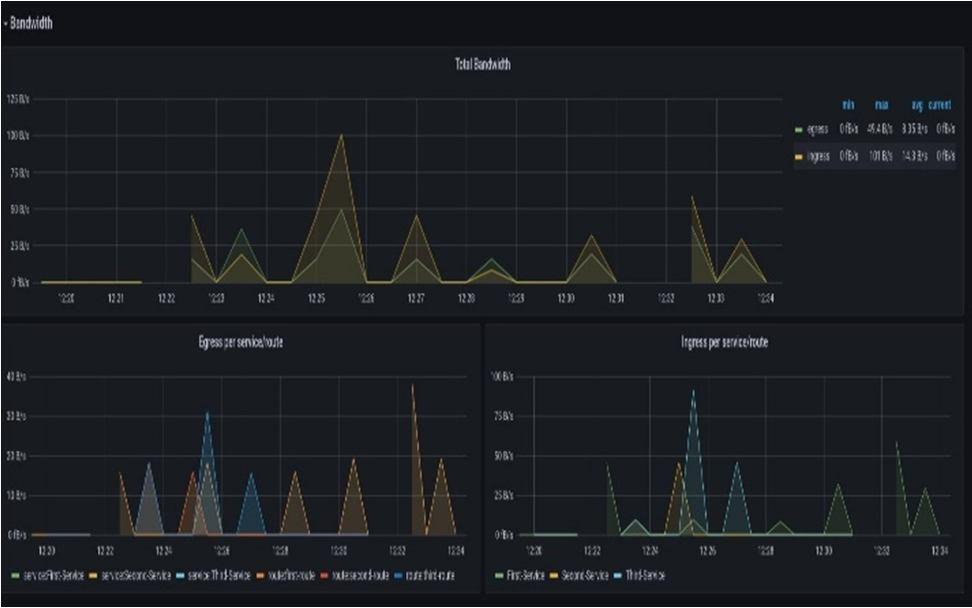Click the yellow ingress legend color swatch
The height and width of the screenshot is (608, 972).
click(x=798, y=157)
